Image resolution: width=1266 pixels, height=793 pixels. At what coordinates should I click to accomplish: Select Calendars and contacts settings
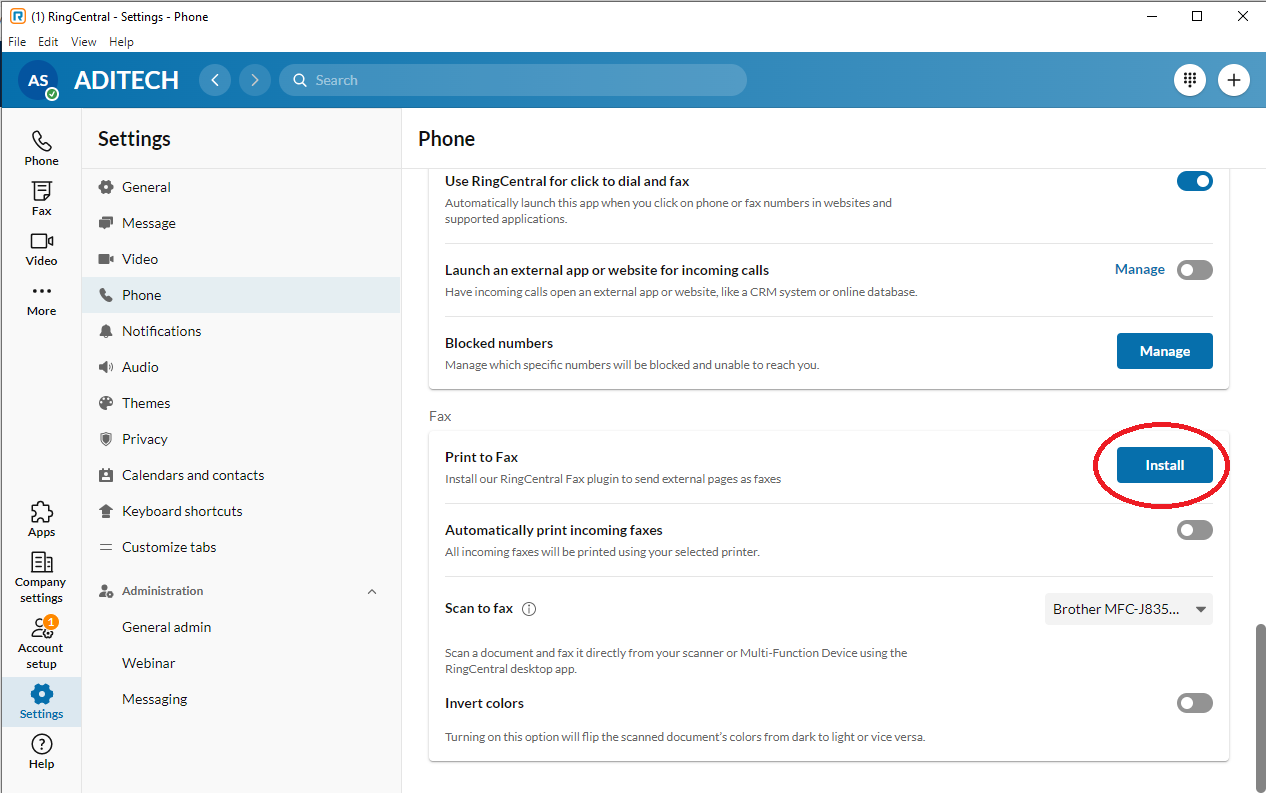click(241, 475)
